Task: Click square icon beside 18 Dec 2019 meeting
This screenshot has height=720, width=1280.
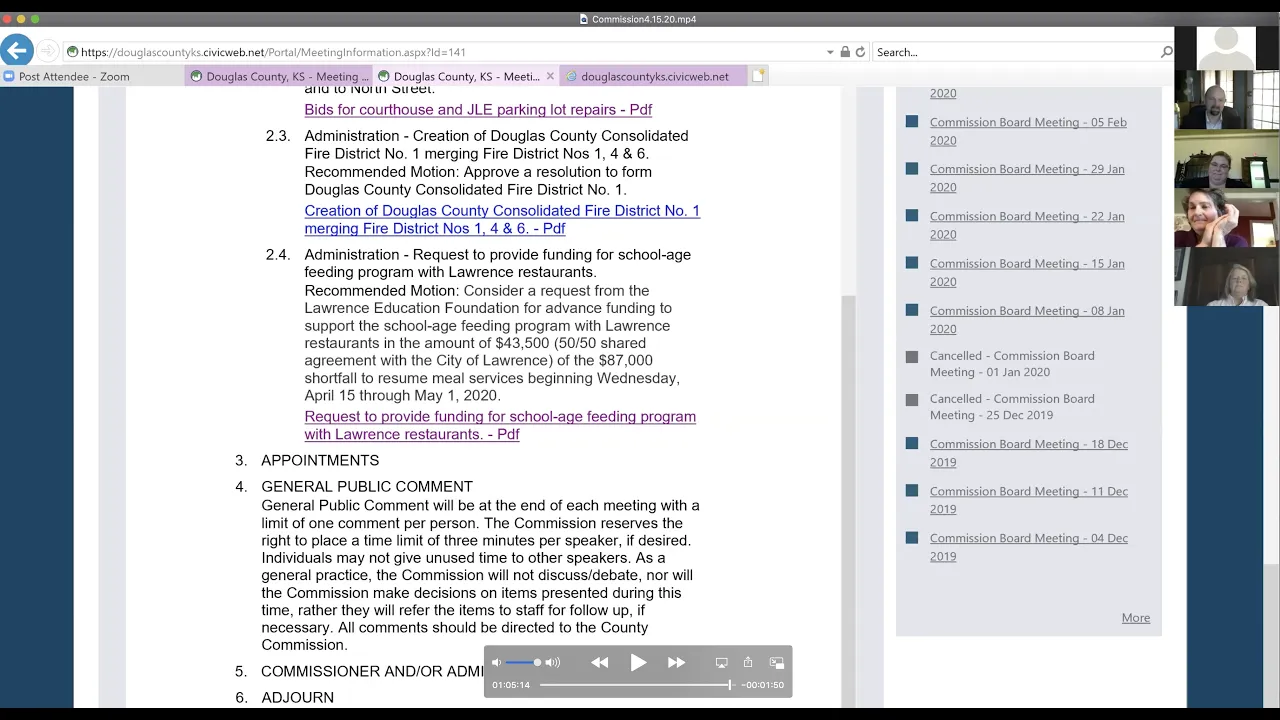Action: (912, 443)
